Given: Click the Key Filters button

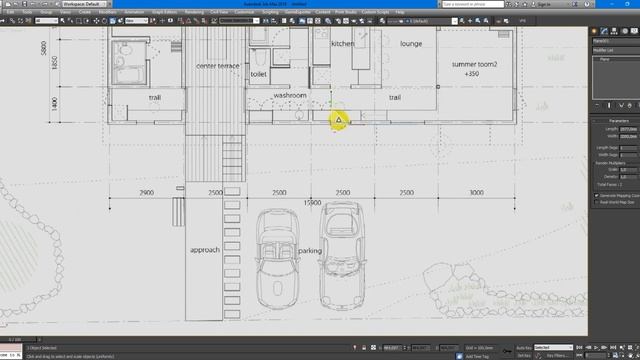Looking at the screenshot, I should point(556,356).
